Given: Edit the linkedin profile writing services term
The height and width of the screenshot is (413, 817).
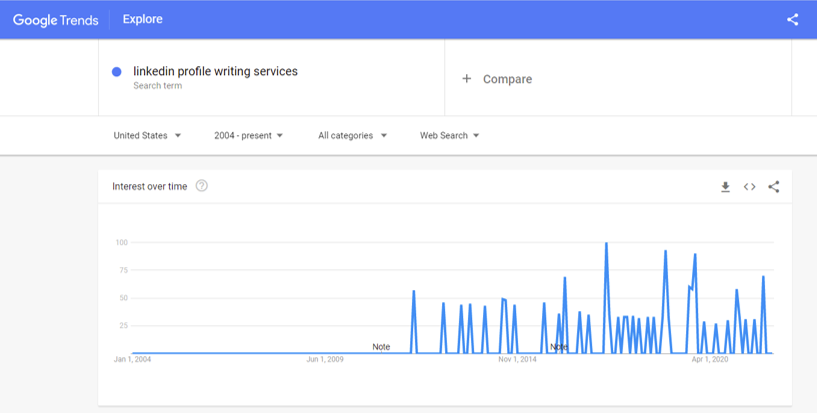Looking at the screenshot, I should (x=215, y=71).
